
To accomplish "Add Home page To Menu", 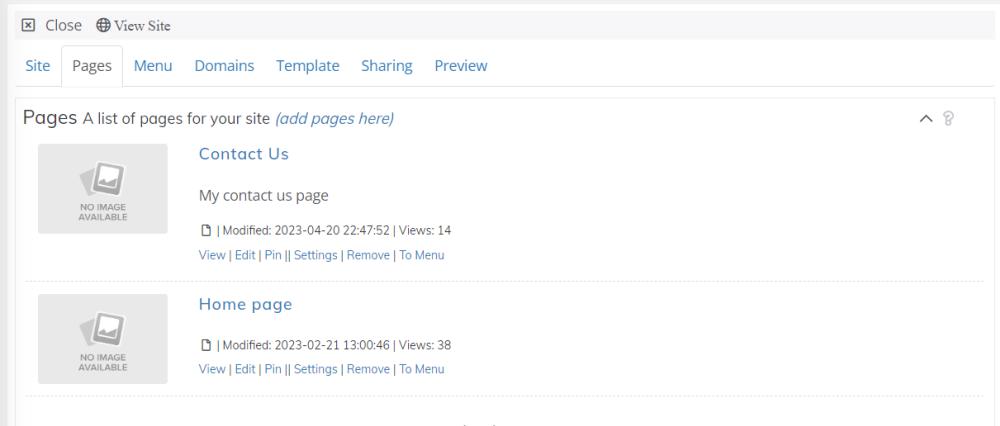I will tap(421, 369).
